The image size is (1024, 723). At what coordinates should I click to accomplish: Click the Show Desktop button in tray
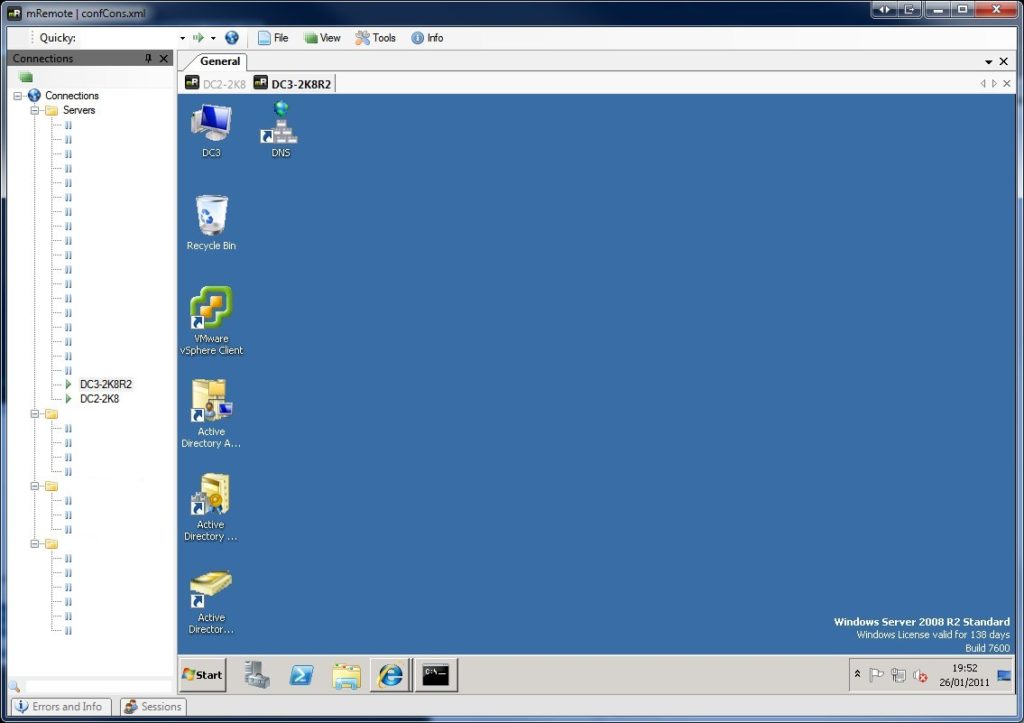pos(1004,675)
